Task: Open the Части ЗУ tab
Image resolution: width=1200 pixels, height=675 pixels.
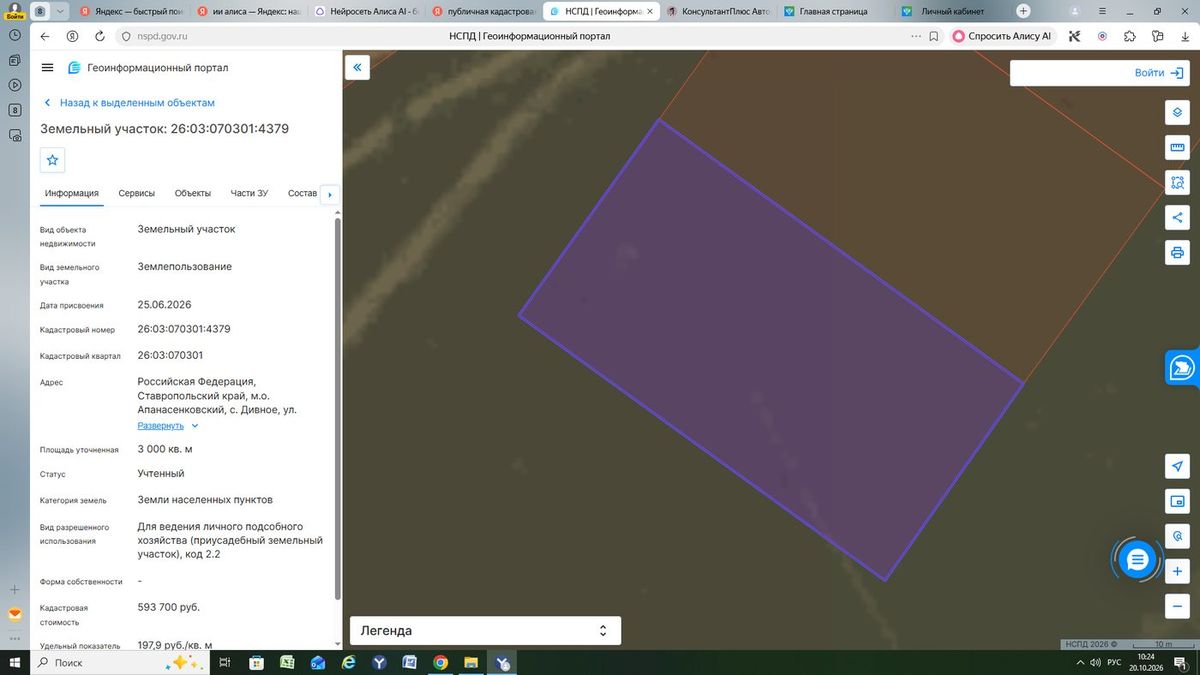Action: pyautogui.click(x=249, y=194)
